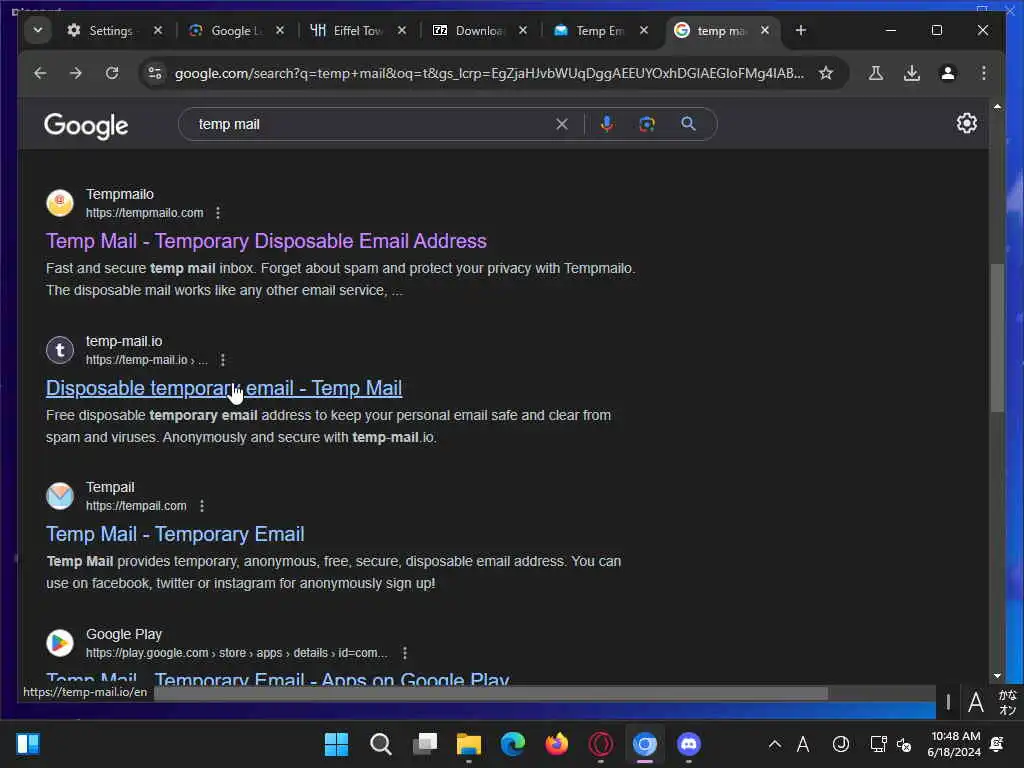Show hidden system tray icons

(x=775, y=744)
